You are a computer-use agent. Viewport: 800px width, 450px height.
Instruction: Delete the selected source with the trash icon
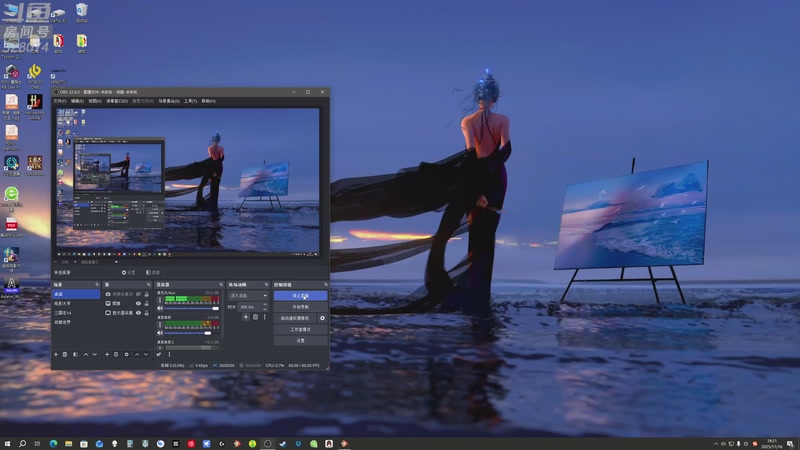[116, 354]
